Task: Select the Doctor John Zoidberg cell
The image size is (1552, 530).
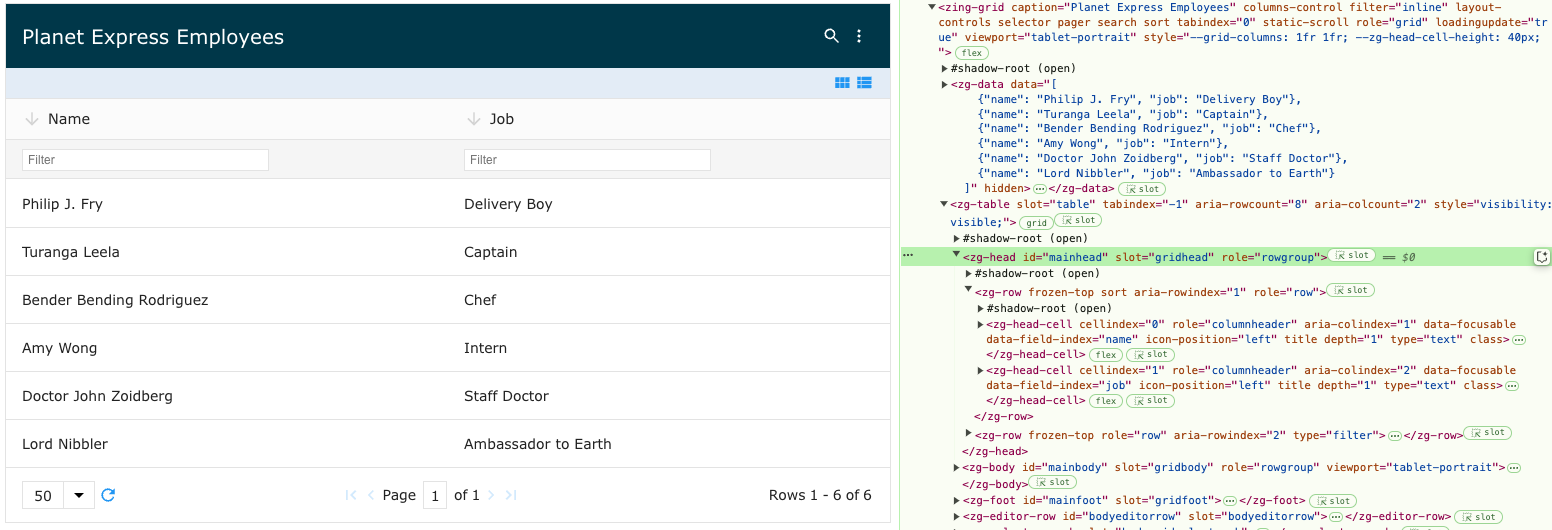Action: coord(227,396)
